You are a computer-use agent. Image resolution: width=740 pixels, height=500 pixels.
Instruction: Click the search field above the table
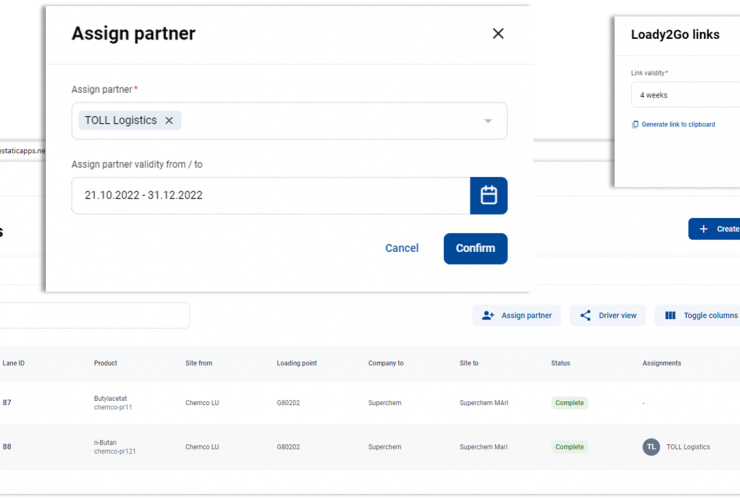(x=94, y=315)
